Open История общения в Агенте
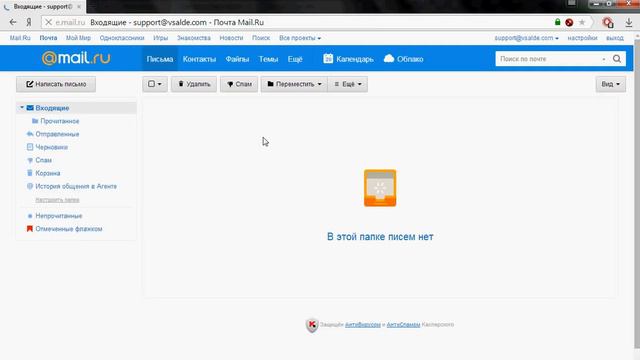The height and width of the screenshot is (360, 640). coord(76,186)
